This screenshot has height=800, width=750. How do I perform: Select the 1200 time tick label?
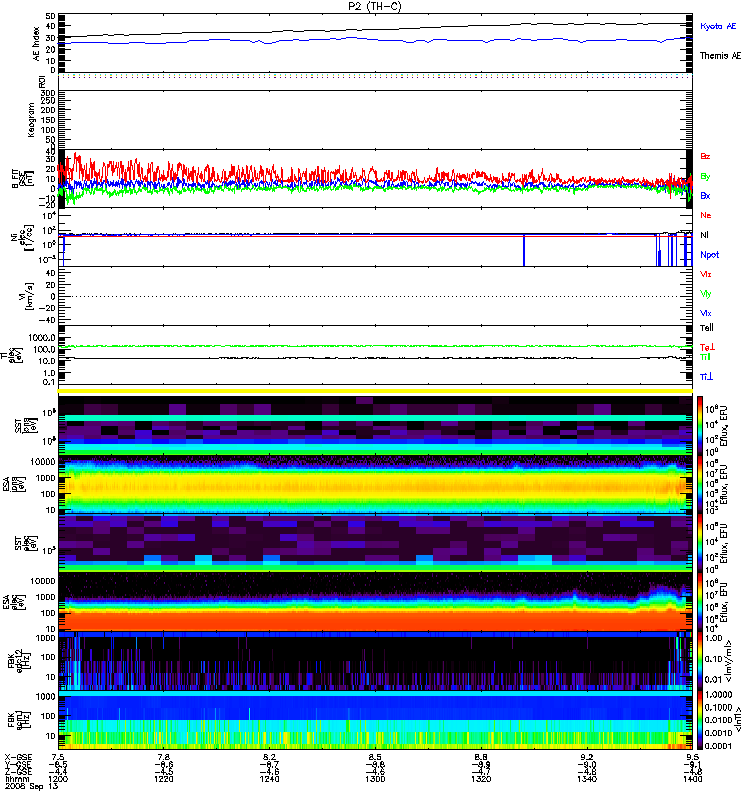(x=58, y=779)
